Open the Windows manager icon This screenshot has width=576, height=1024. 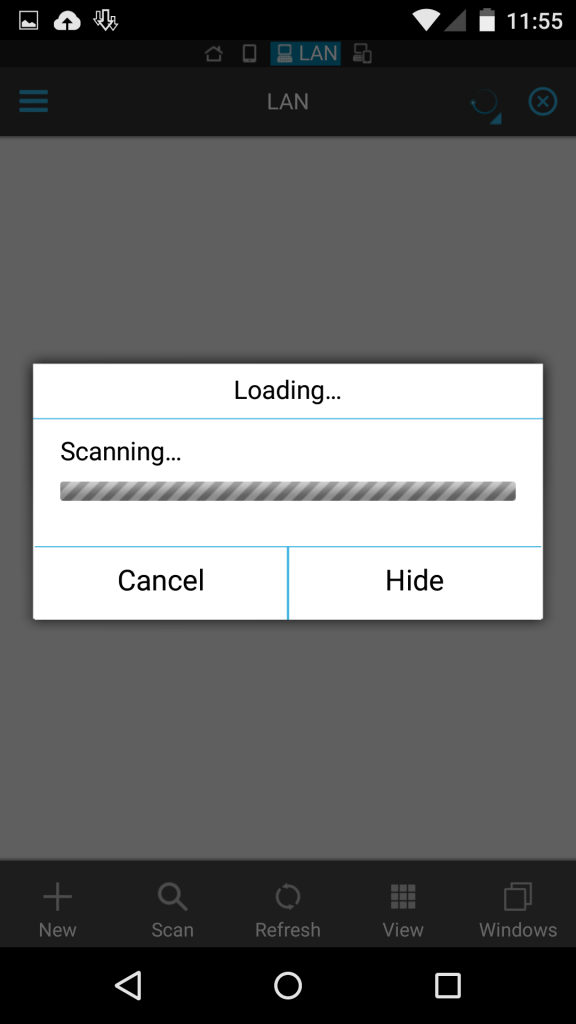point(518,909)
